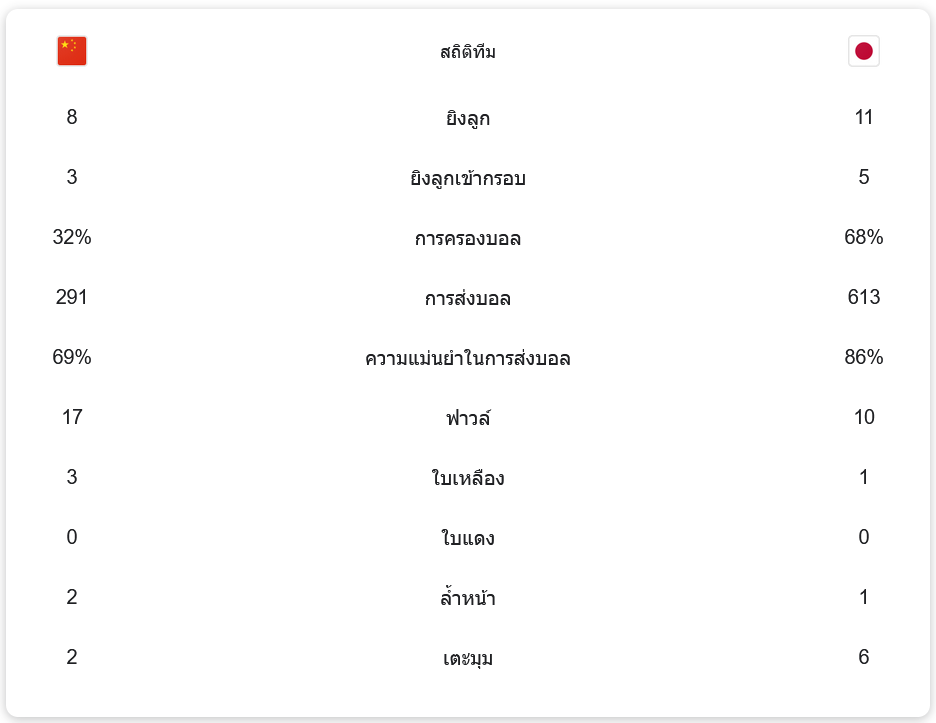Select the ล้ำหน้า offsides label

coord(468,598)
